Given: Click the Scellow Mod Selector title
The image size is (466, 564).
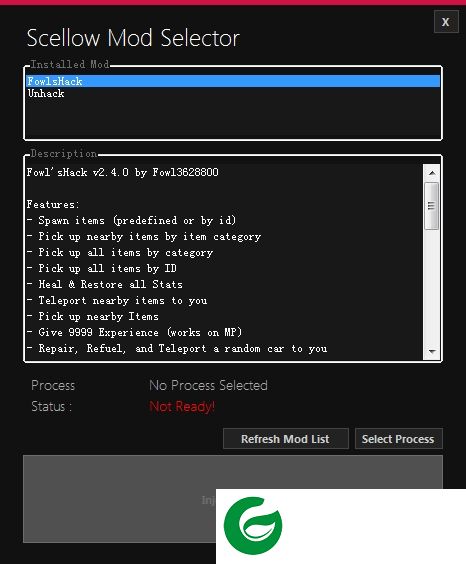Looking at the screenshot, I should (133, 38).
